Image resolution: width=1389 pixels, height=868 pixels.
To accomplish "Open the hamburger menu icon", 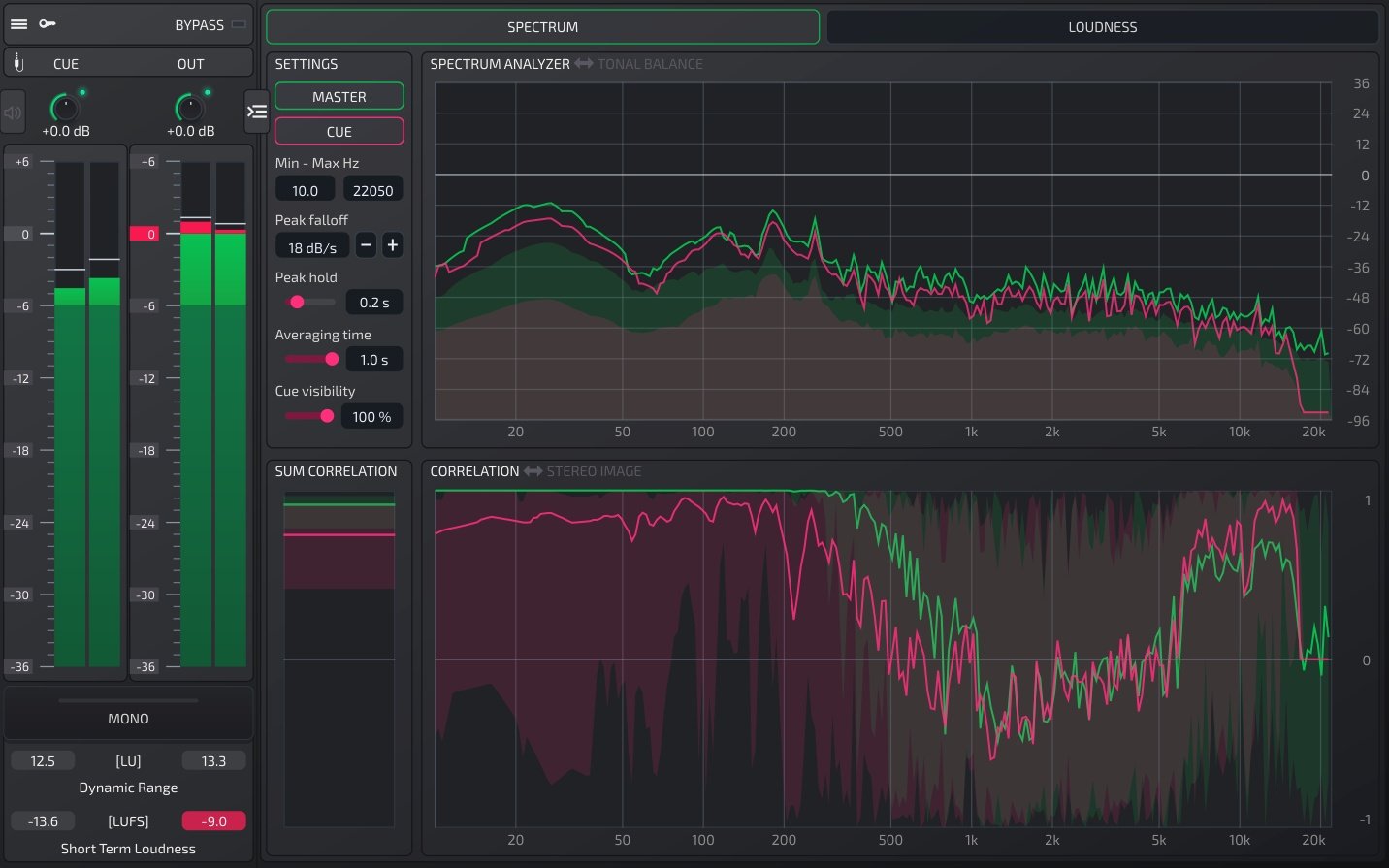I will click(18, 24).
